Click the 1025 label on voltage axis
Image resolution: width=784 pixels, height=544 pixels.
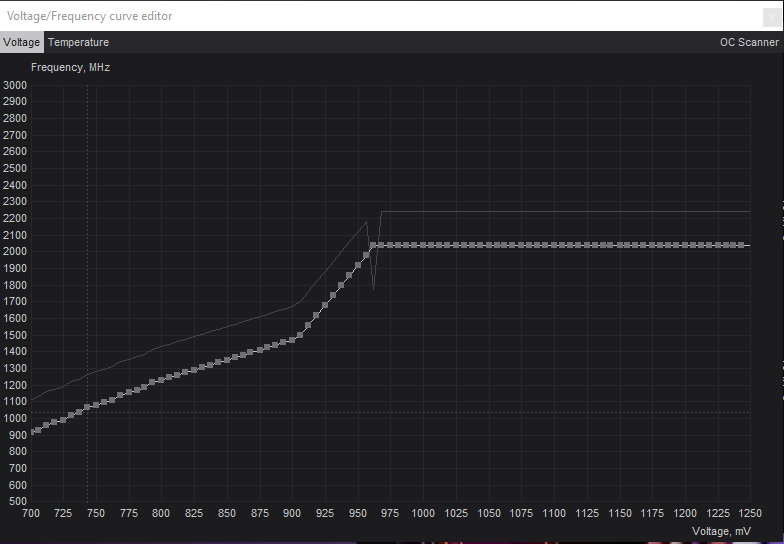[456, 514]
